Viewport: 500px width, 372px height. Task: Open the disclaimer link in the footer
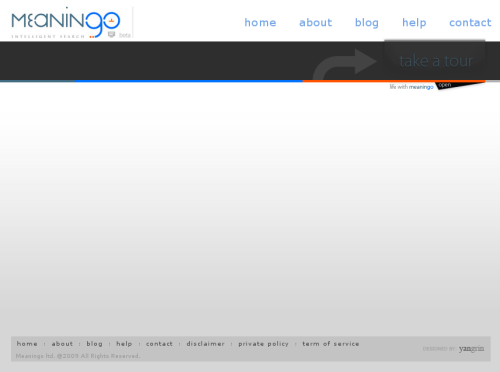(x=205, y=344)
